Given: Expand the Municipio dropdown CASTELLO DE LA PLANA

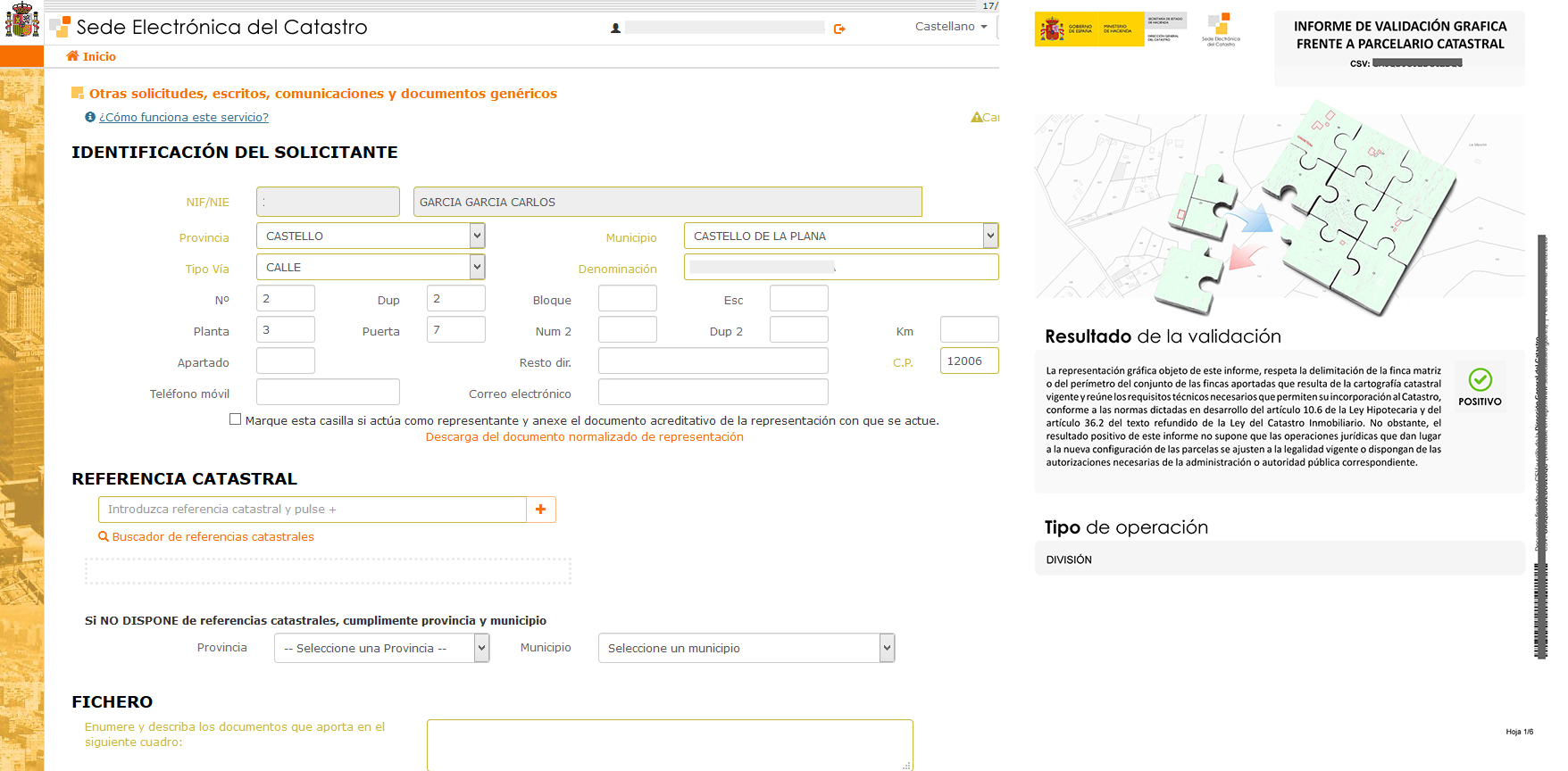Looking at the screenshot, I should (x=989, y=236).
